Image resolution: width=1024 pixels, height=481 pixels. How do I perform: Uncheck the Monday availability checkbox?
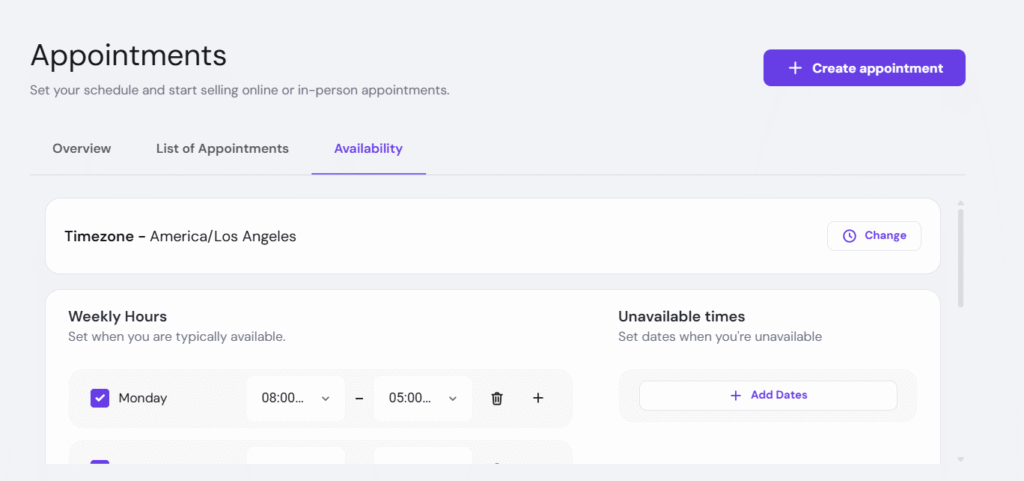100,398
